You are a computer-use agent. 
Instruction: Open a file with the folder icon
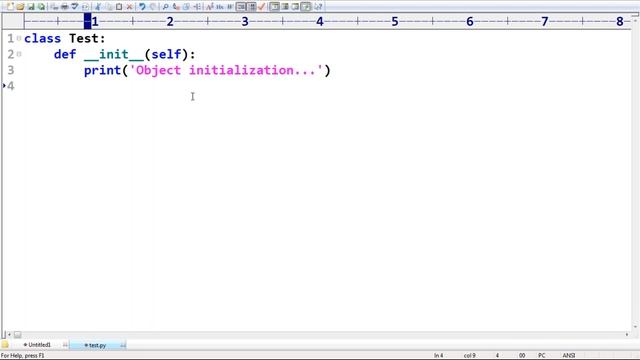[20, 7]
